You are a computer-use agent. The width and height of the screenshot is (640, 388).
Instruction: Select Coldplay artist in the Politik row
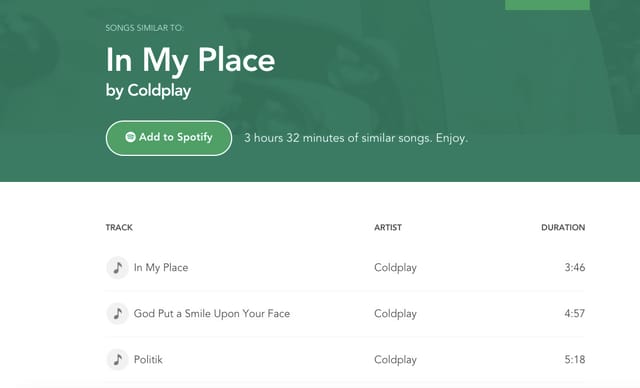pos(395,359)
